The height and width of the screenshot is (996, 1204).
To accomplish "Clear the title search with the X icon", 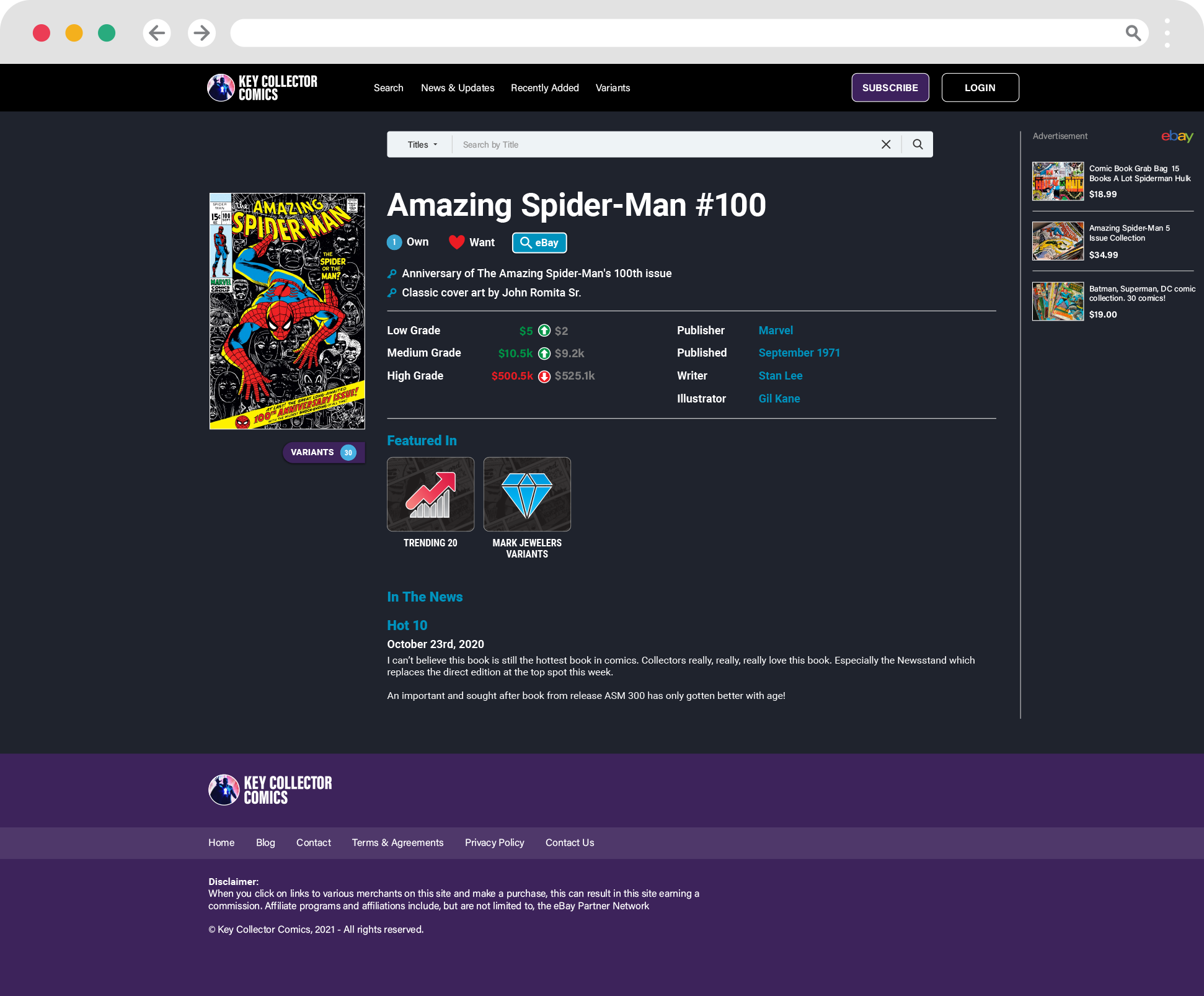I will (x=886, y=145).
